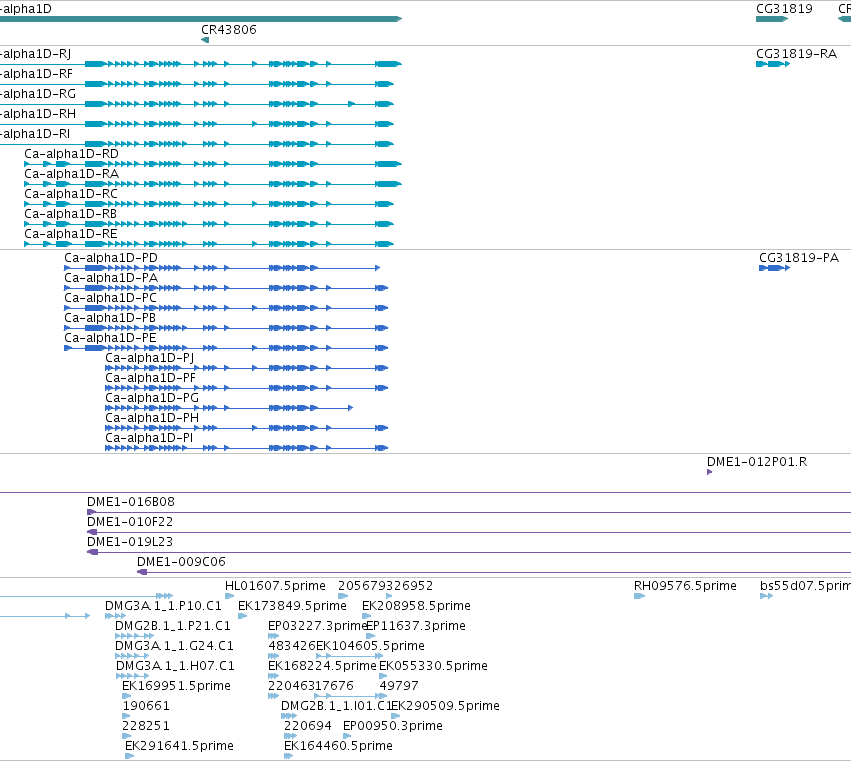Viewport: 851px width, 761px height.
Task: Click the EK104605.5prime EST label
Action: click(x=370, y=646)
